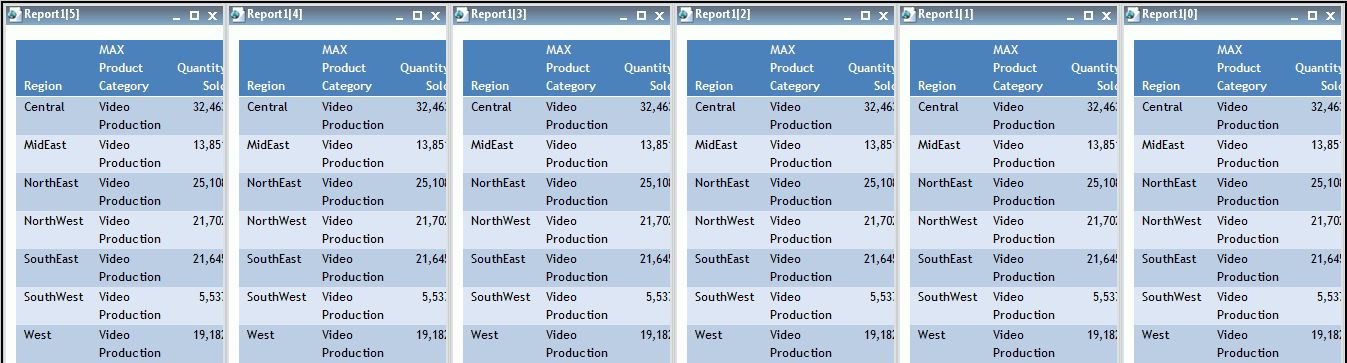
Task: Maximize the Report1[5] window
Action: (x=194, y=16)
